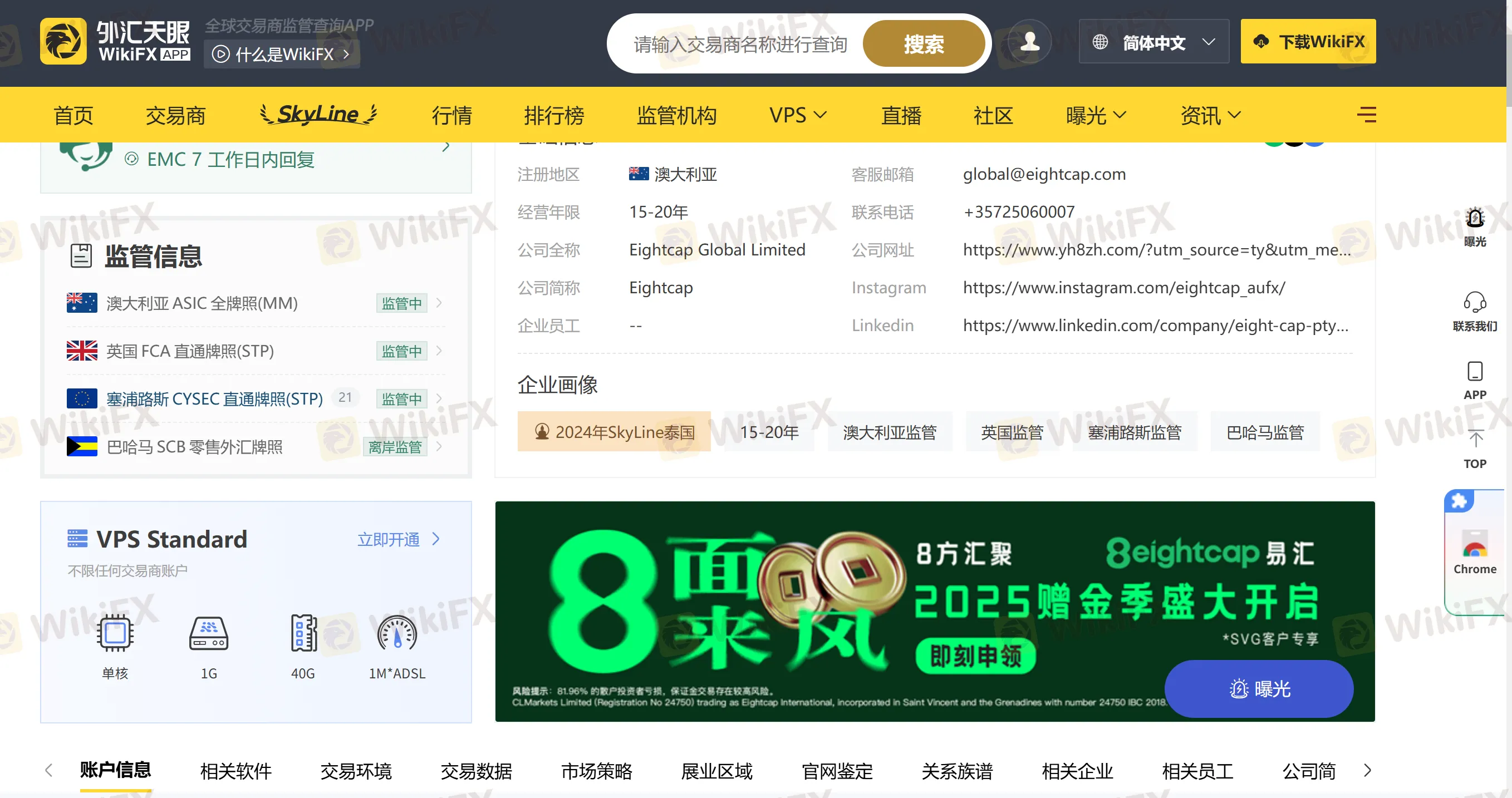Click the 巴哈马监管 tag
This screenshot has height=798, width=1512.
coord(1265,432)
